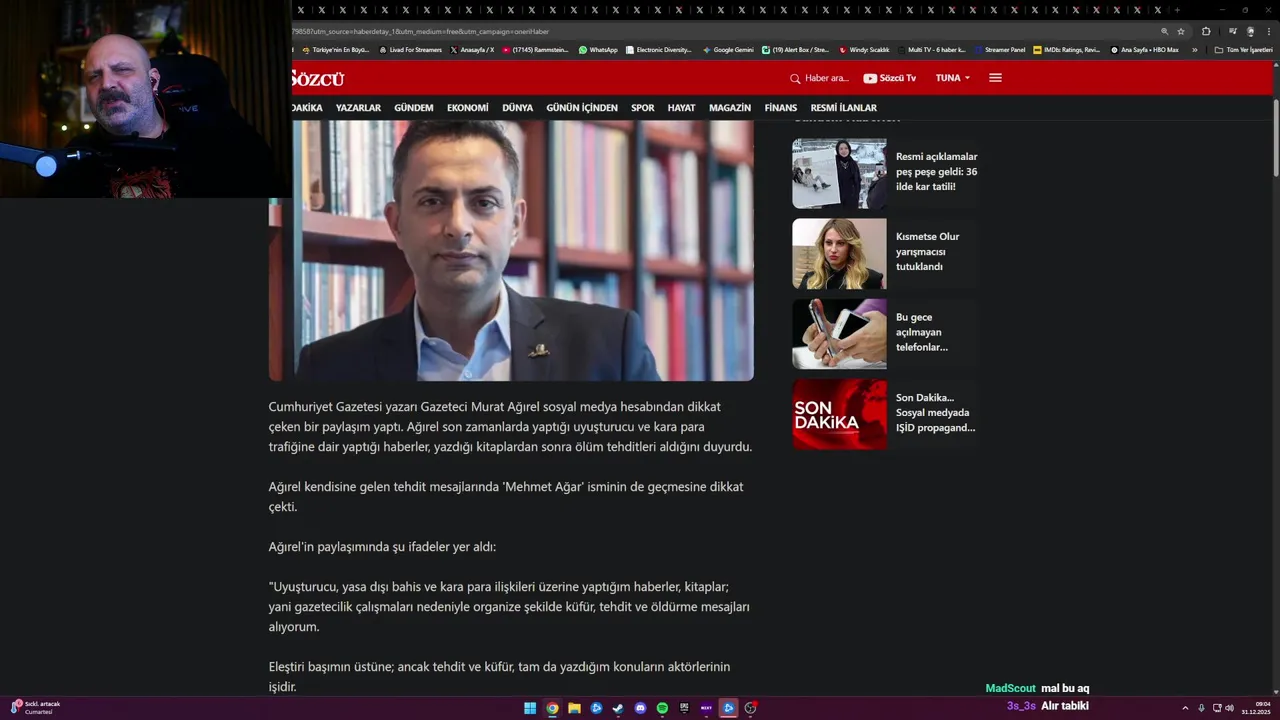Open IMDb Ratings bookmark

1066,50
